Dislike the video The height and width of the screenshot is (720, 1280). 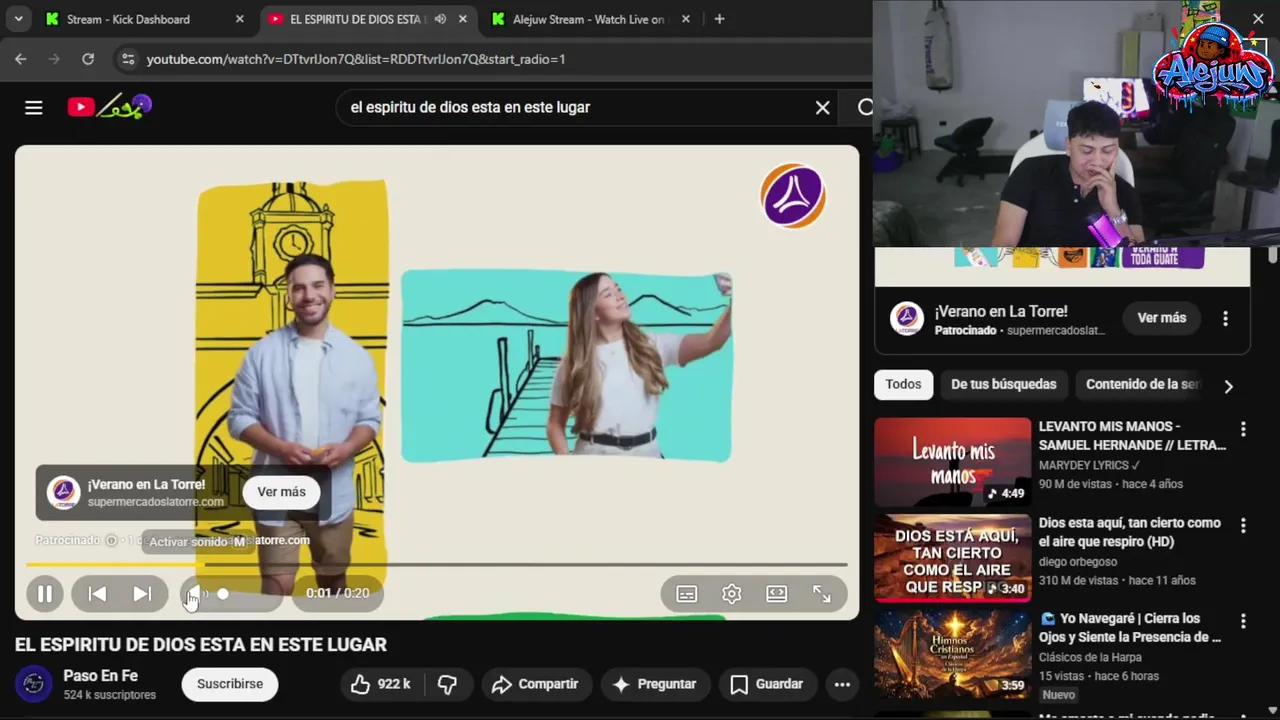pyautogui.click(x=448, y=684)
